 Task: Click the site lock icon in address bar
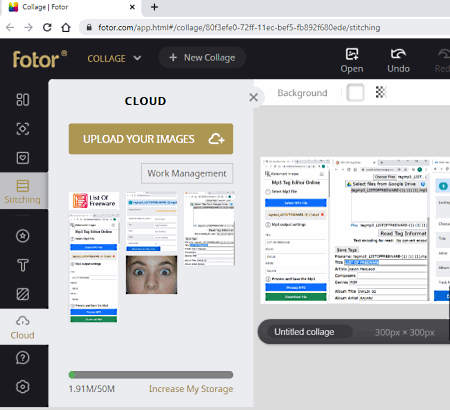(x=89, y=27)
